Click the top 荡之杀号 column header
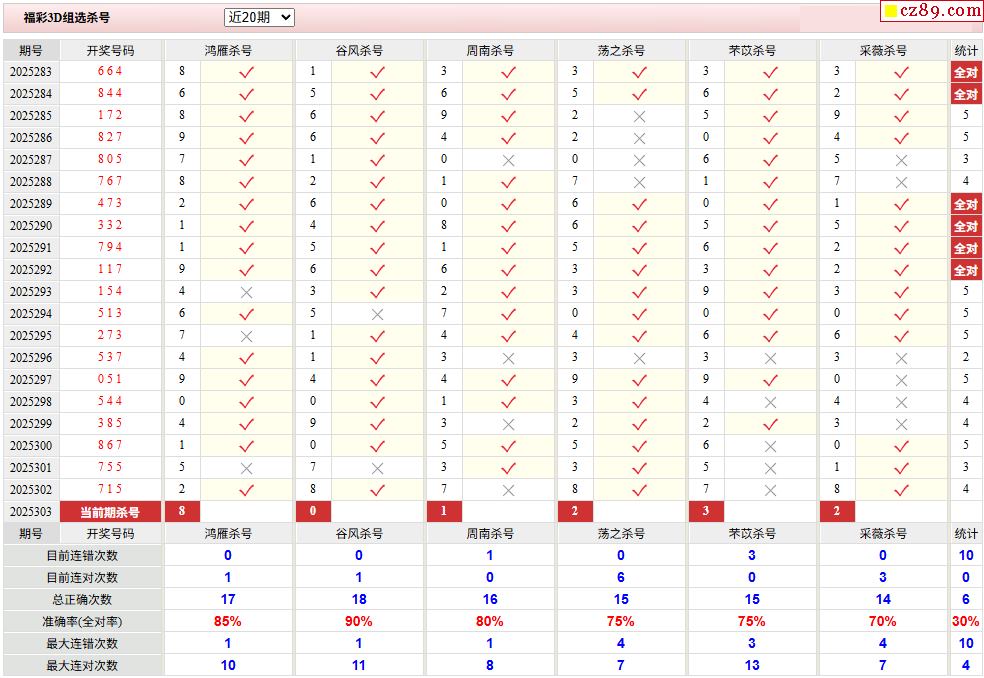Viewport: 984px width, 678px height. click(621, 51)
